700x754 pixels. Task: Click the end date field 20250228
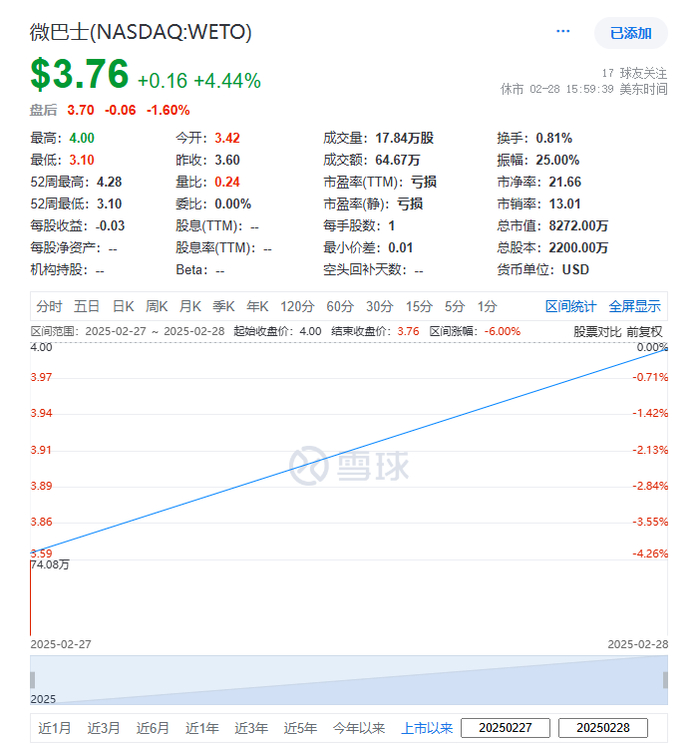[x=603, y=728]
